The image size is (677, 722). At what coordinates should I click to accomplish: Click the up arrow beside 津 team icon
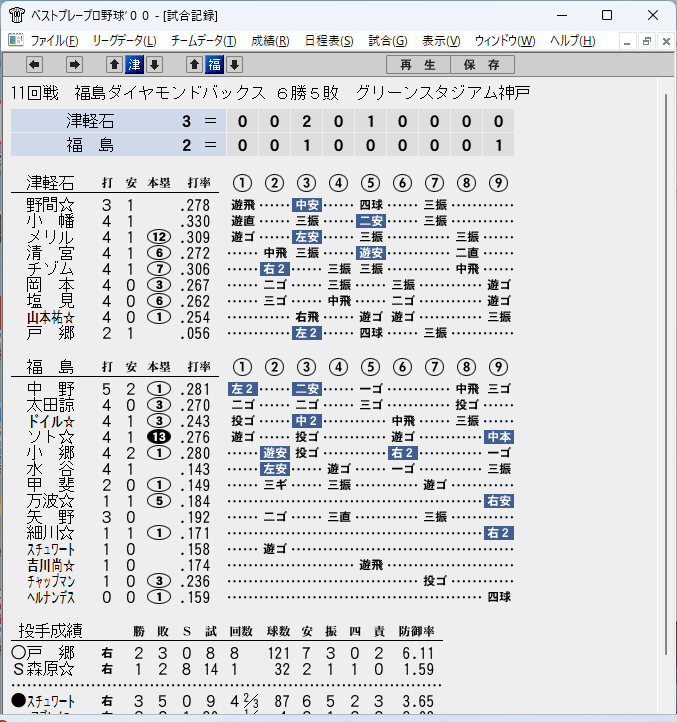coord(114,65)
